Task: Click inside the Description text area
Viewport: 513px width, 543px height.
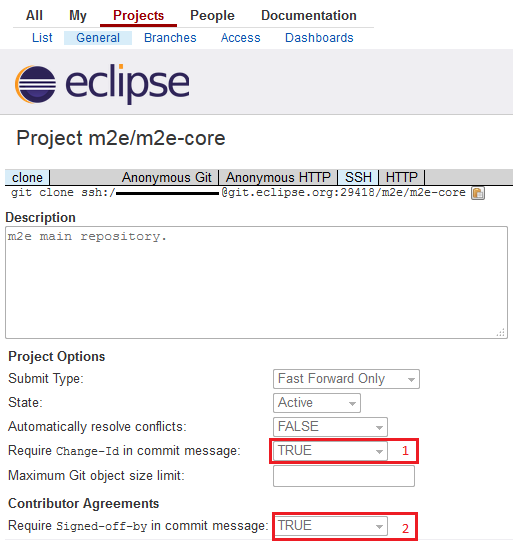Action: click(x=256, y=282)
